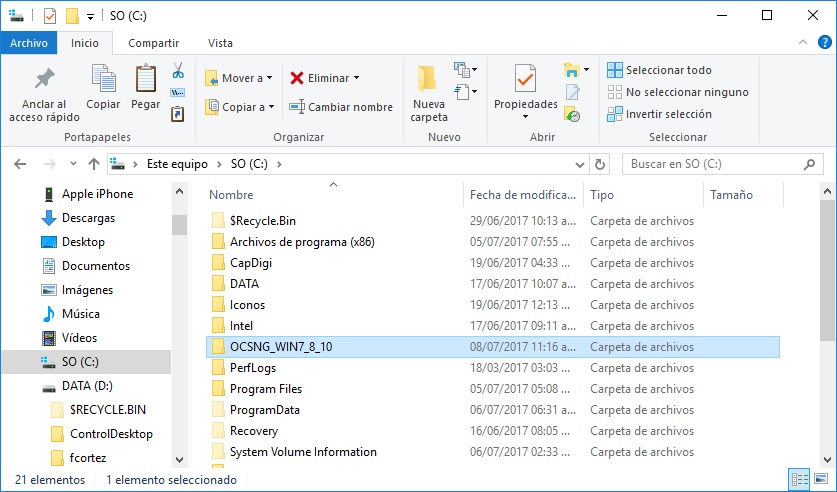Open the Help question mark icon
Image resolution: width=837 pixels, height=492 pixels.
point(825,42)
